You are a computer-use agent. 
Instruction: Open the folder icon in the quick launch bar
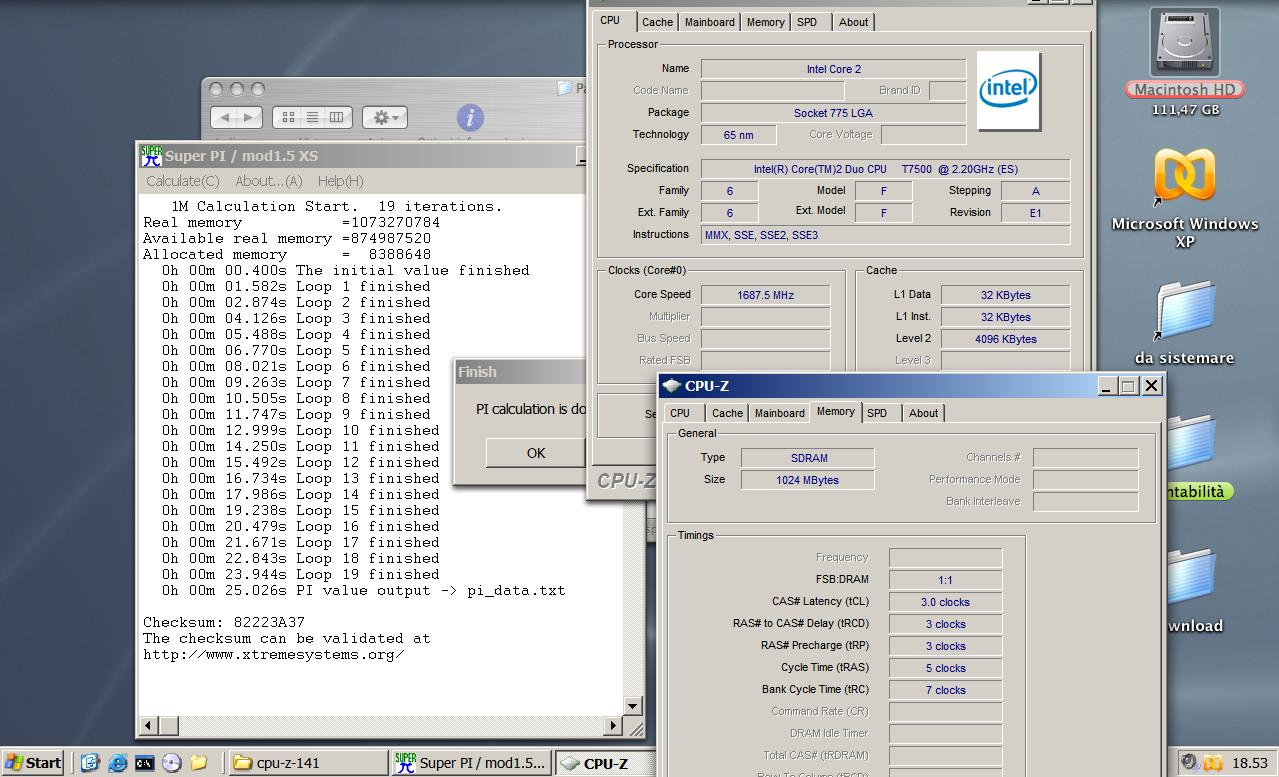198,762
